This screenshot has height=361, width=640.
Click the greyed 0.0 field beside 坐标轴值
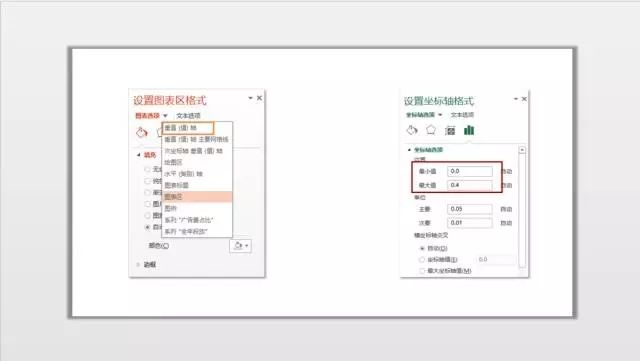click(x=496, y=259)
